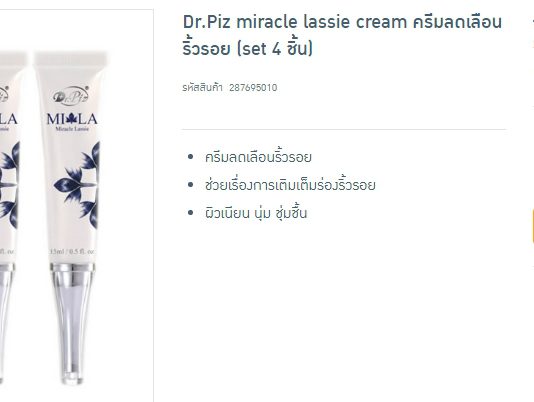Click the 15ml volume label on right tube
Image resolution: width=534 pixels, height=402 pixels.
tap(72, 252)
